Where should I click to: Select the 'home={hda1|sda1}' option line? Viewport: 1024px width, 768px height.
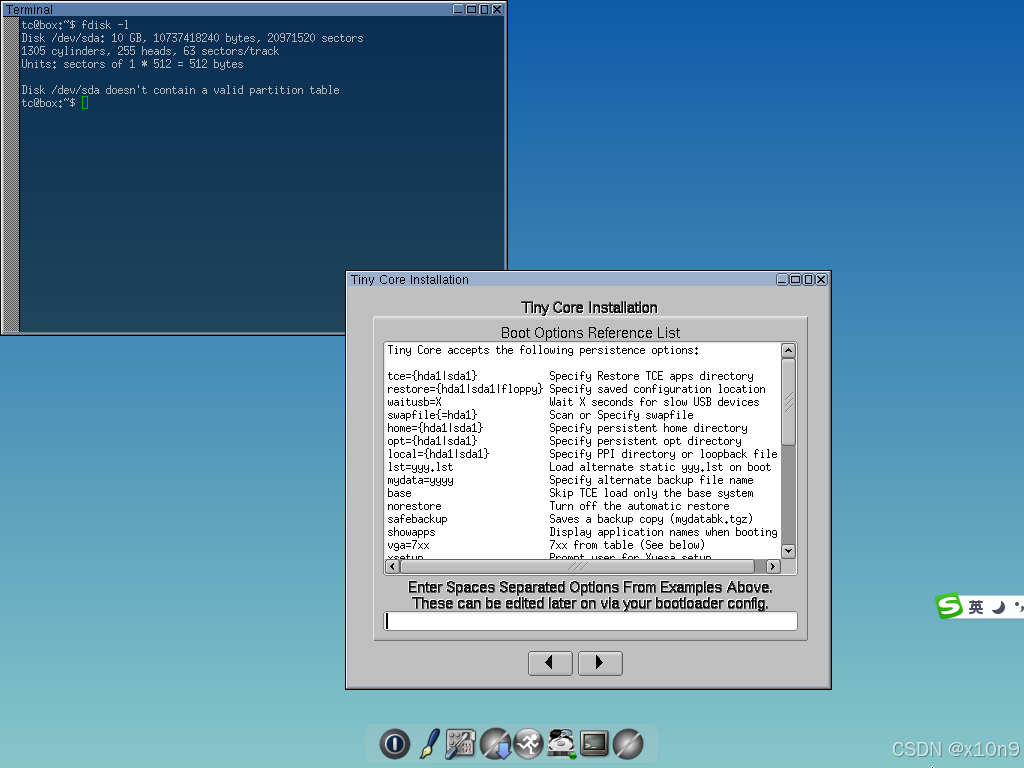click(x=435, y=428)
